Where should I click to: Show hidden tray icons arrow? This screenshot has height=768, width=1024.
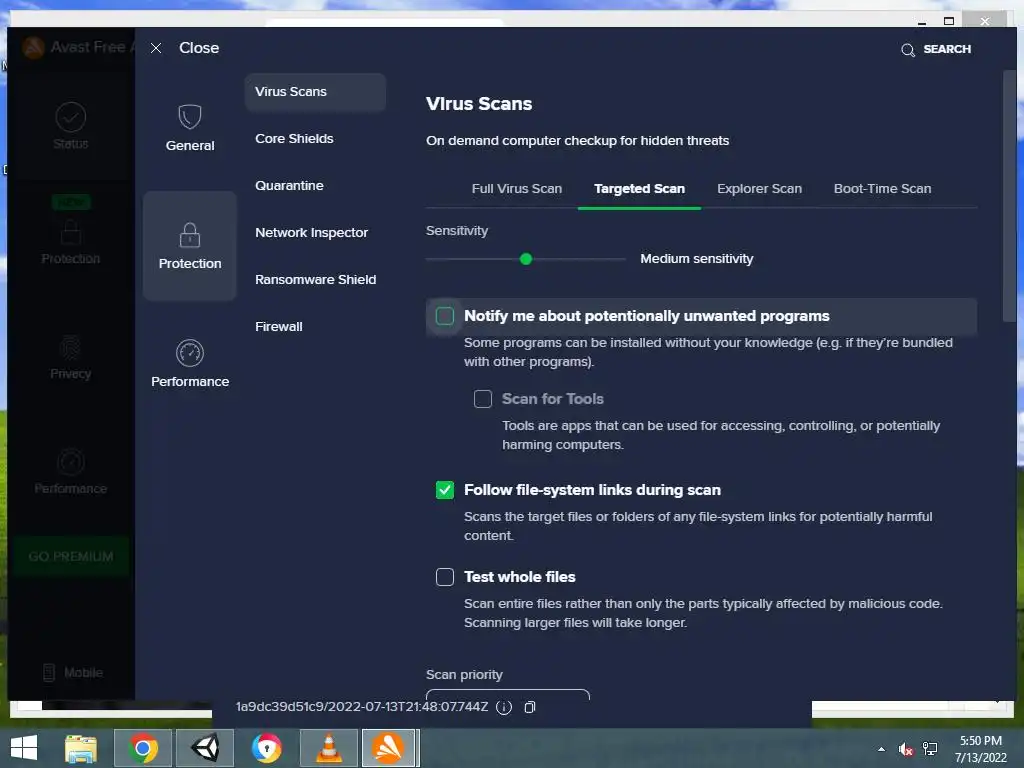pos(882,749)
